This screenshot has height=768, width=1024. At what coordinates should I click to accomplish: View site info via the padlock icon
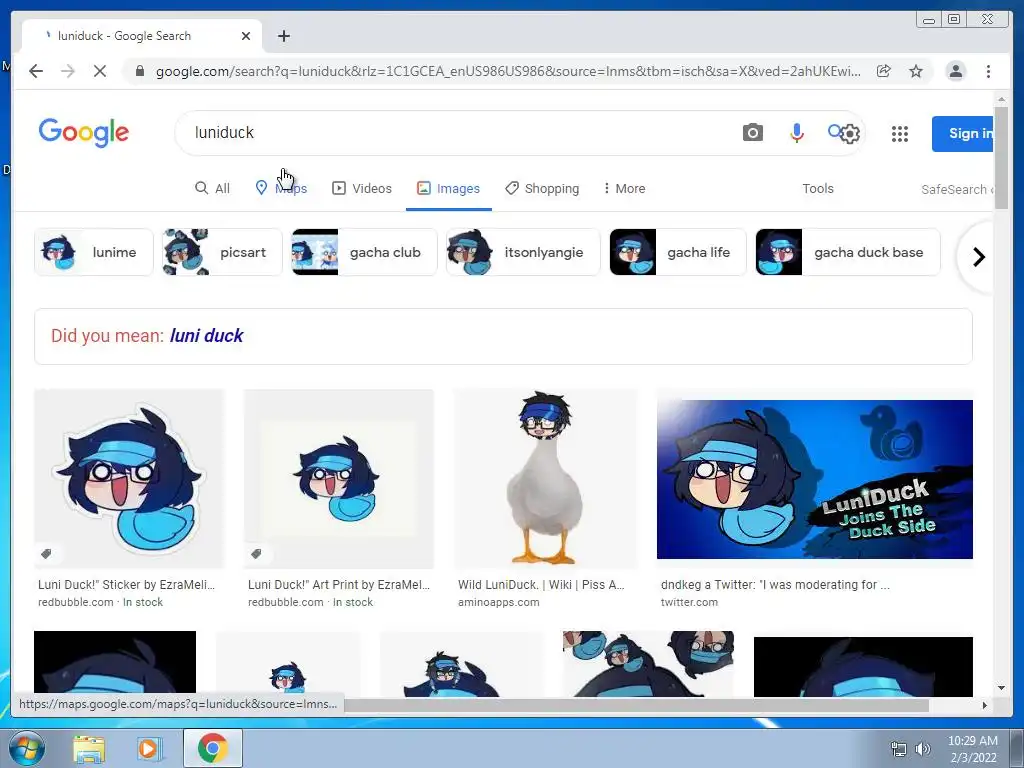point(139,71)
